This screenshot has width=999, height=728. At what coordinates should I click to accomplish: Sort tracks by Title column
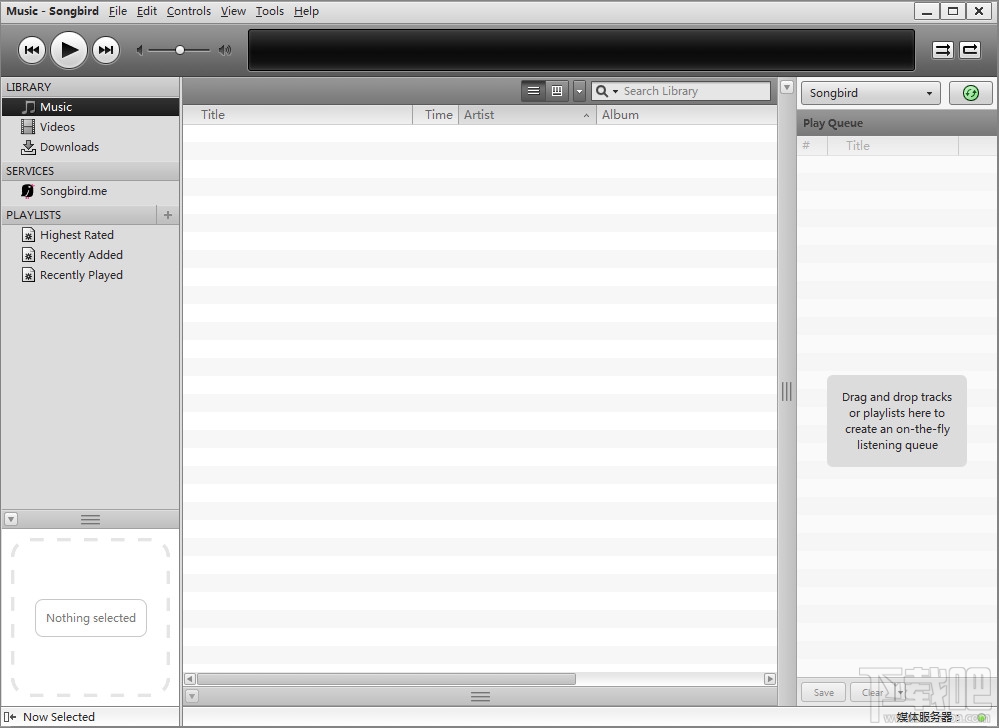pyautogui.click(x=298, y=115)
